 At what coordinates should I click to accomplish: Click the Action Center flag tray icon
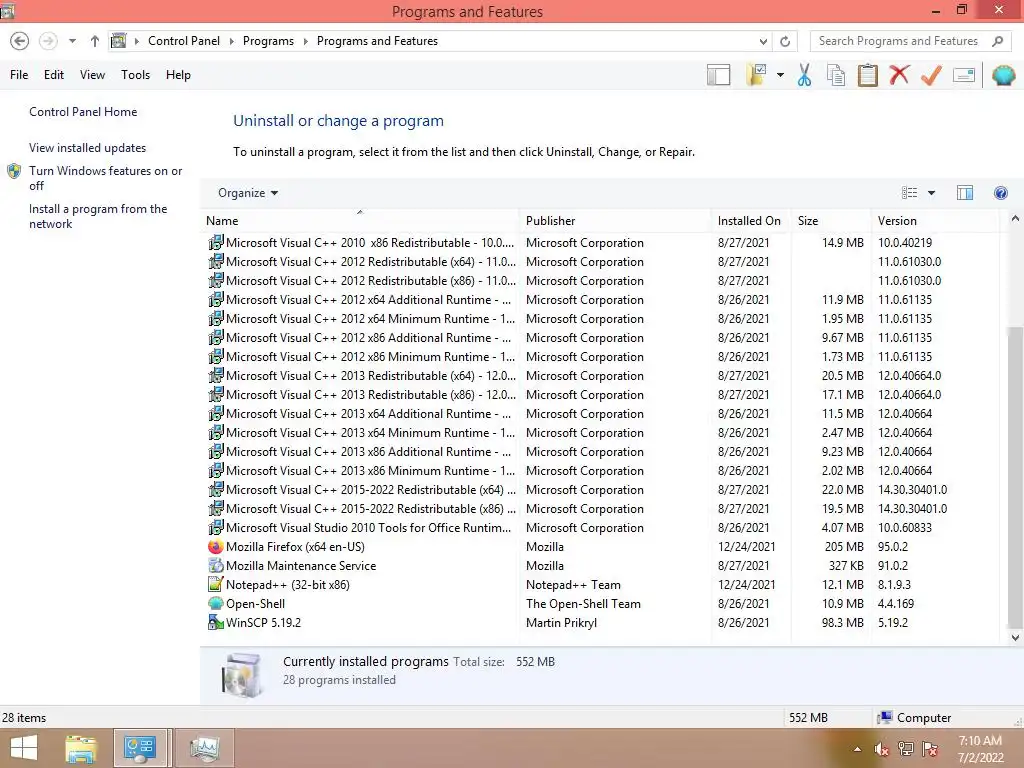930,749
